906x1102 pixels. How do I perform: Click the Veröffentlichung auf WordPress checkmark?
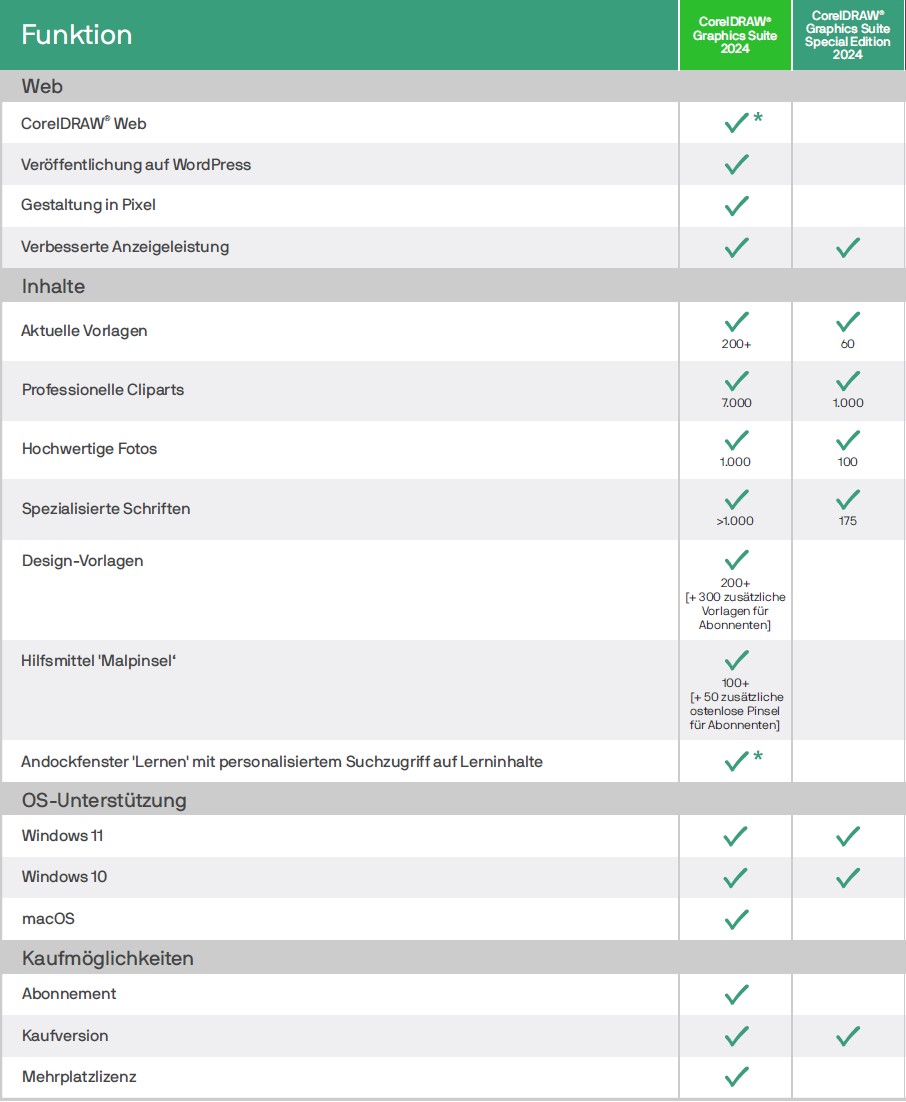pos(737,164)
